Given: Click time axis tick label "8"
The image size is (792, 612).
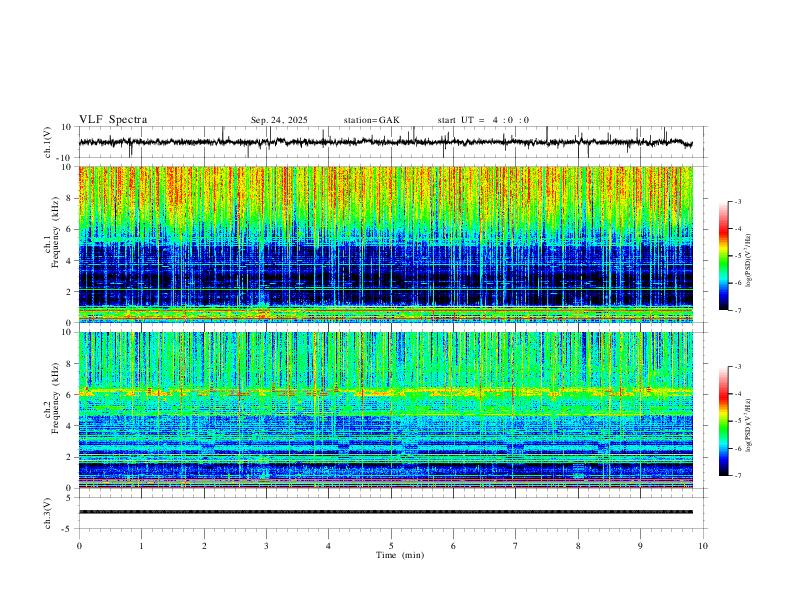Looking at the screenshot, I should 578,546.
